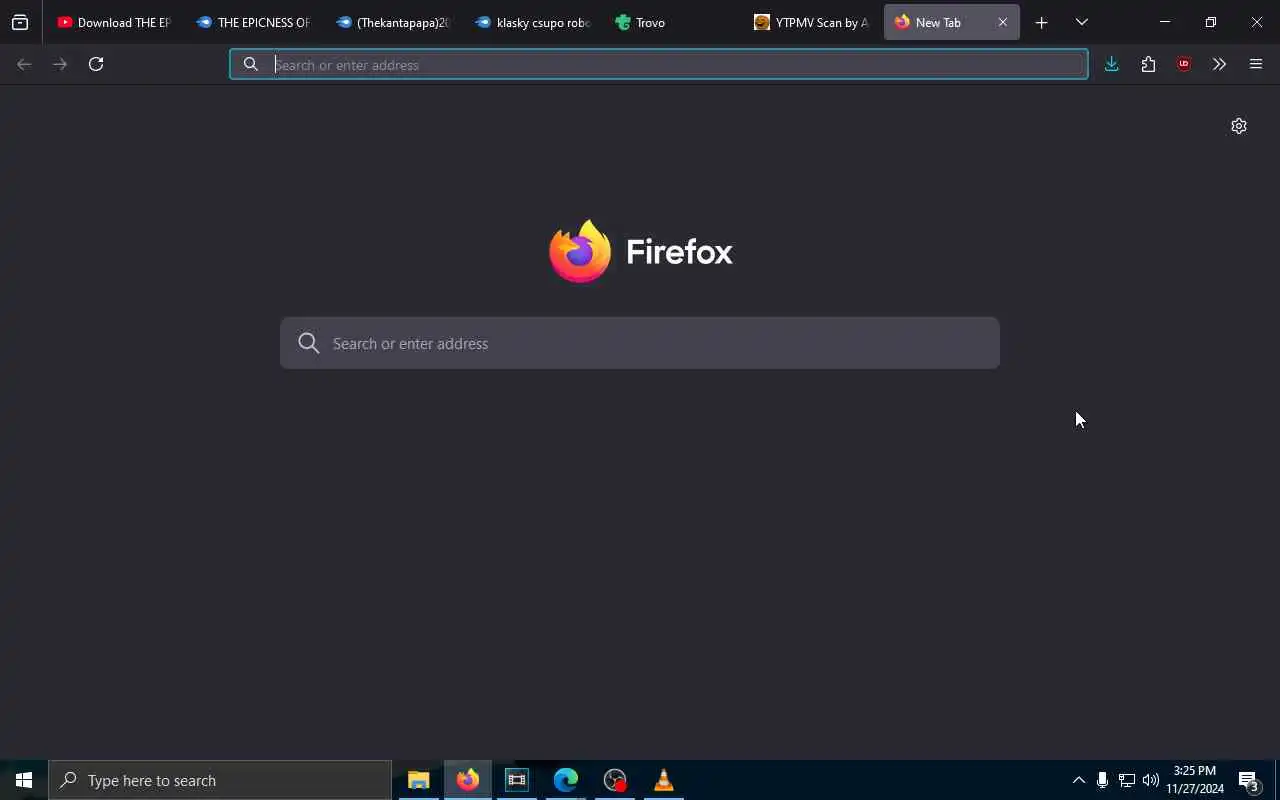Personalize new tab with gear icon
The image size is (1280, 800).
(1239, 126)
